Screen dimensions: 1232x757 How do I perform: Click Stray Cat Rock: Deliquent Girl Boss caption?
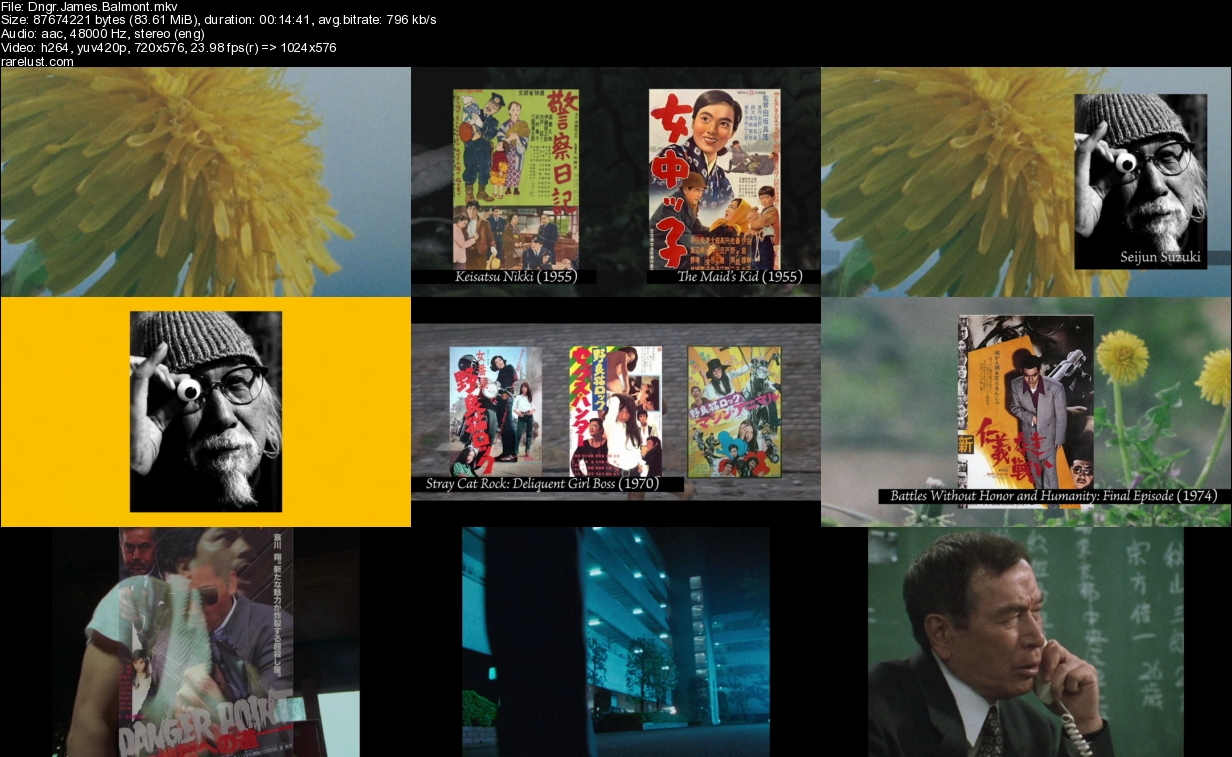click(x=543, y=484)
